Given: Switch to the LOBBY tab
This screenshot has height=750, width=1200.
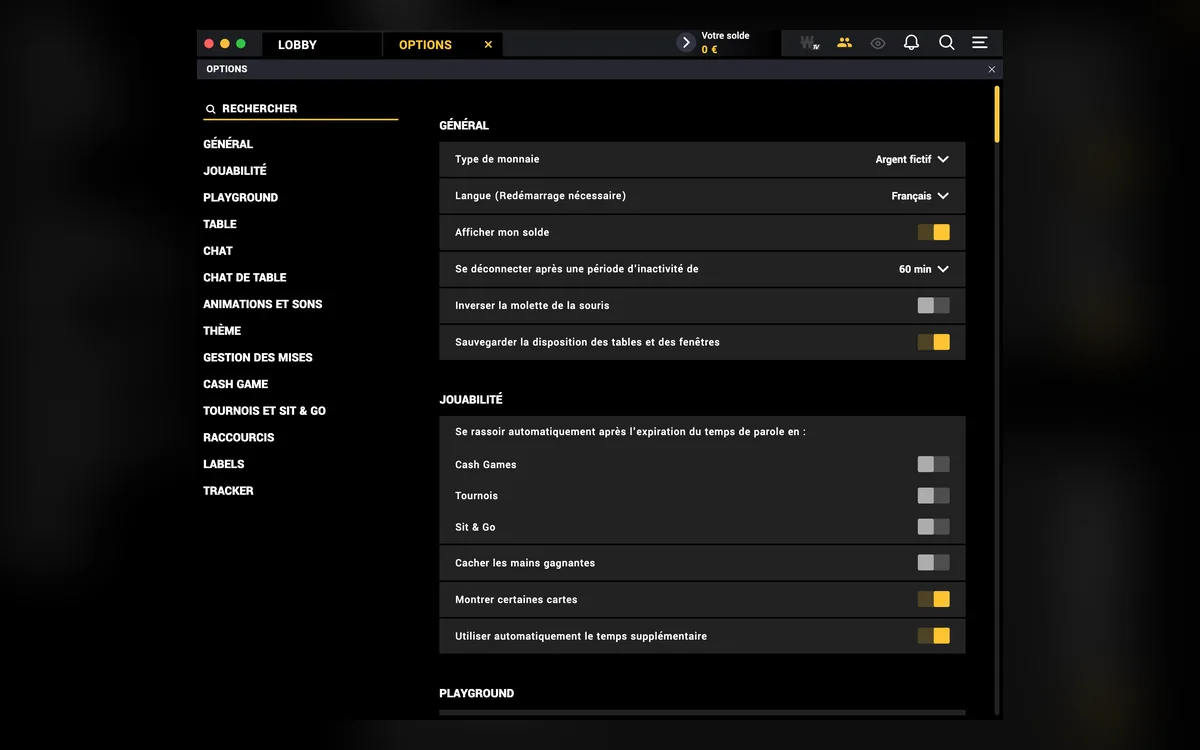Looking at the screenshot, I should coord(321,44).
